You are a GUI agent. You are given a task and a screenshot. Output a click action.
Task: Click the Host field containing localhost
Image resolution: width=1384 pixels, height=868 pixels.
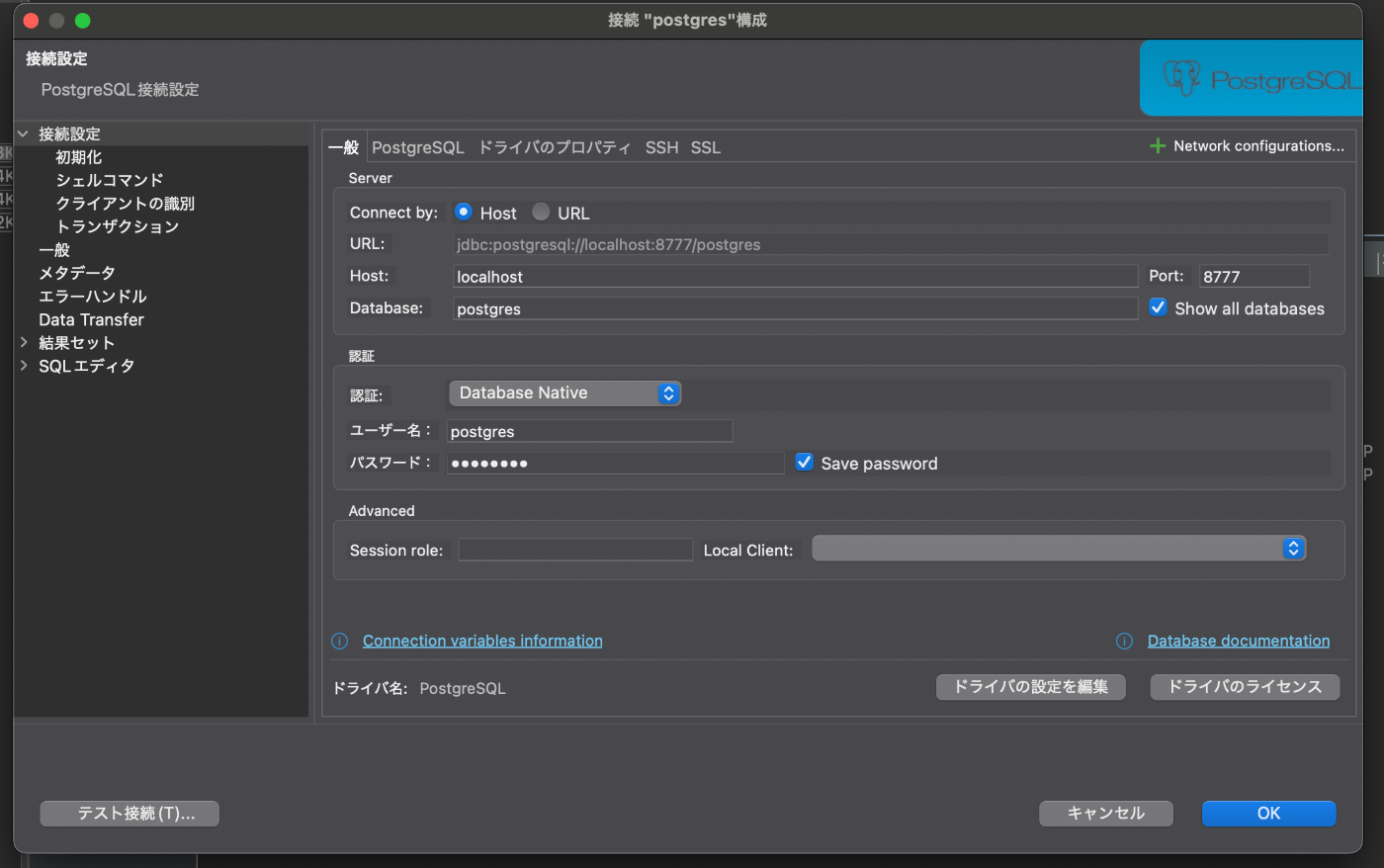[x=796, y=277]
